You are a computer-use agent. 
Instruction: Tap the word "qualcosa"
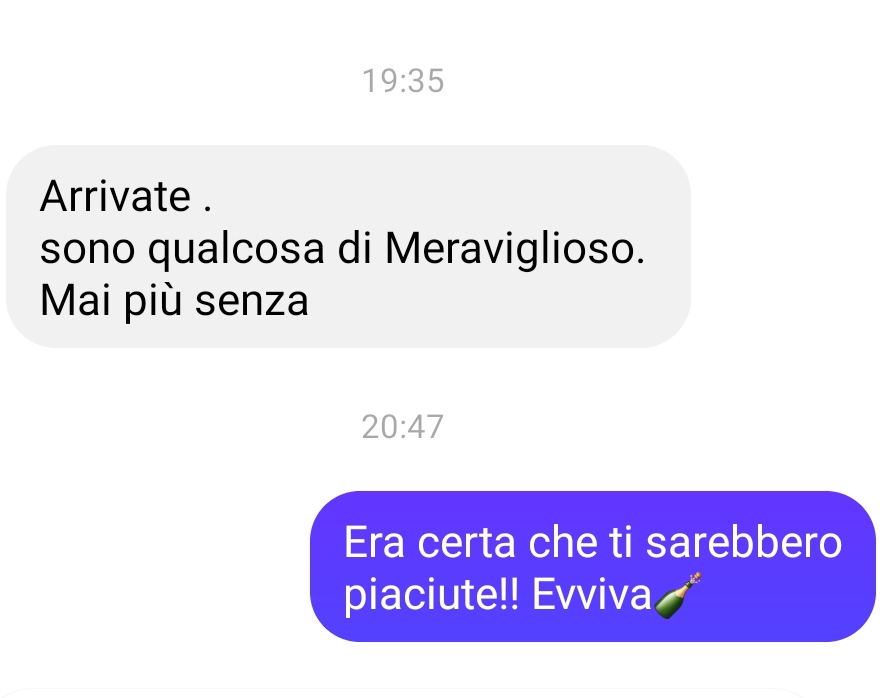coord(236,249)
